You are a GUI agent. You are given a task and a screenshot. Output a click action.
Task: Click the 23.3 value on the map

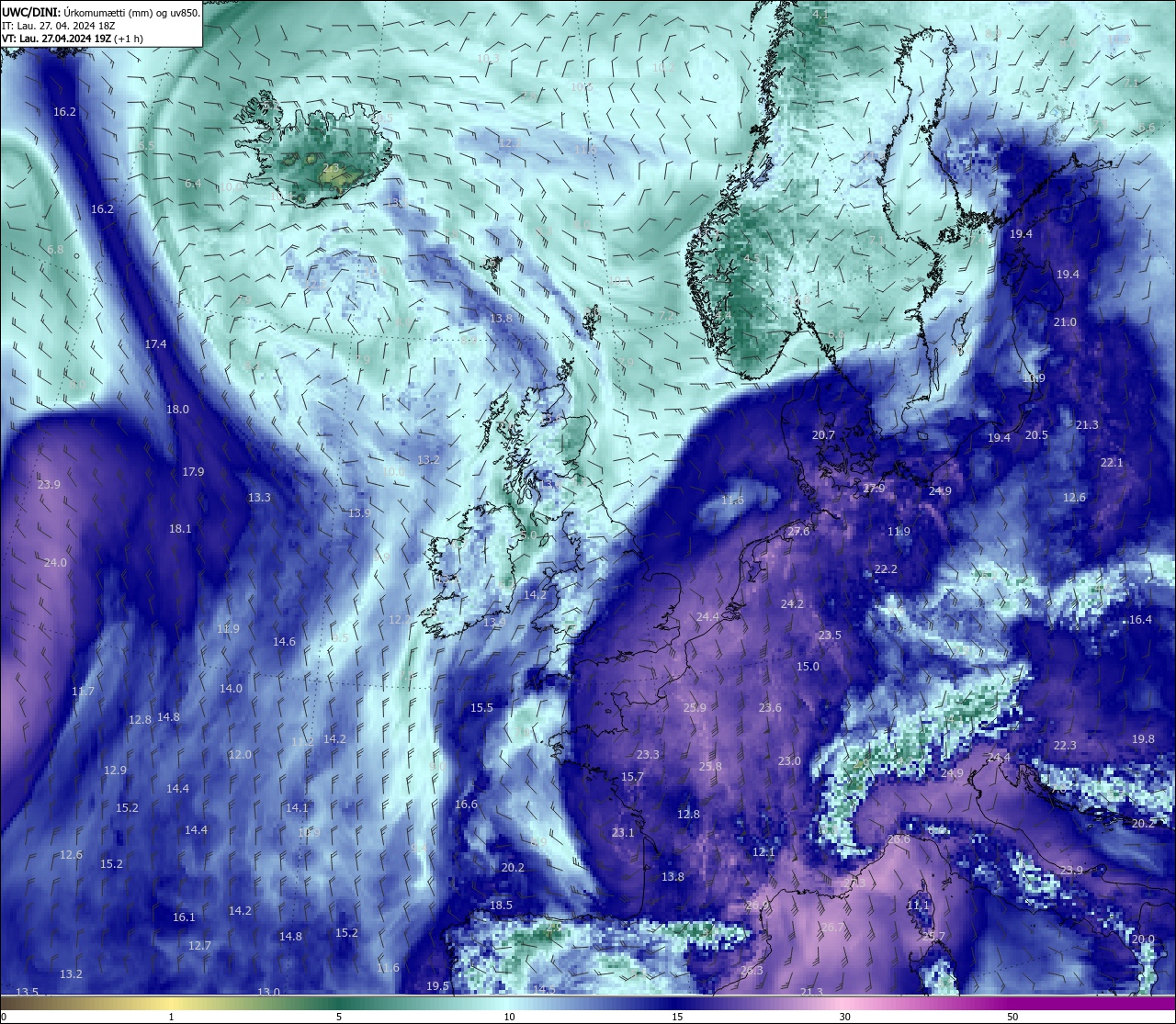(x=648, y=755)
